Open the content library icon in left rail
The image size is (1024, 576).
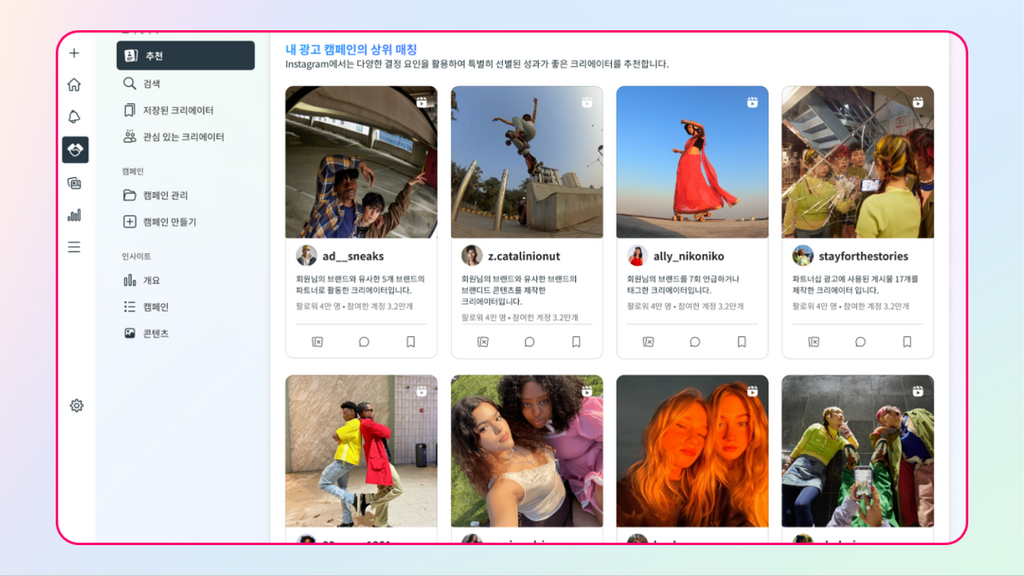tap(74, 183)
